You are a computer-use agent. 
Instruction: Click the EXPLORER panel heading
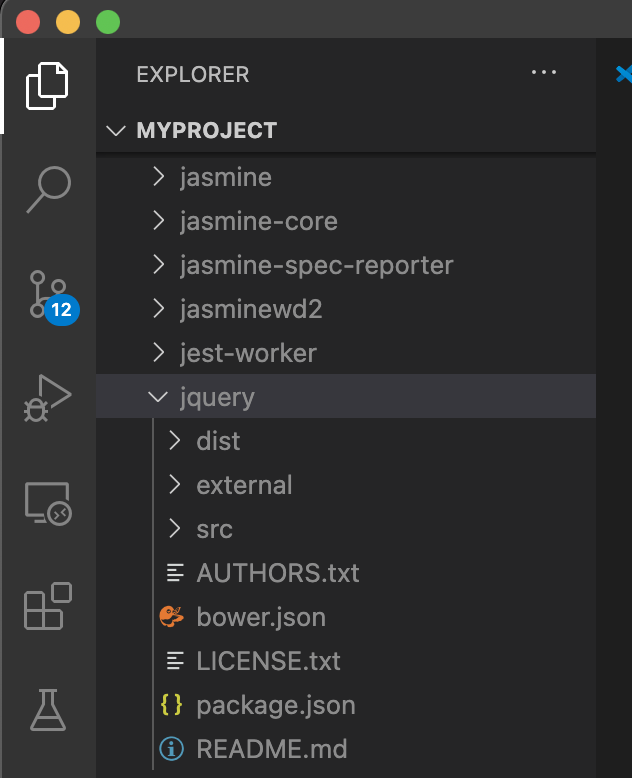(x=193, y=75)
